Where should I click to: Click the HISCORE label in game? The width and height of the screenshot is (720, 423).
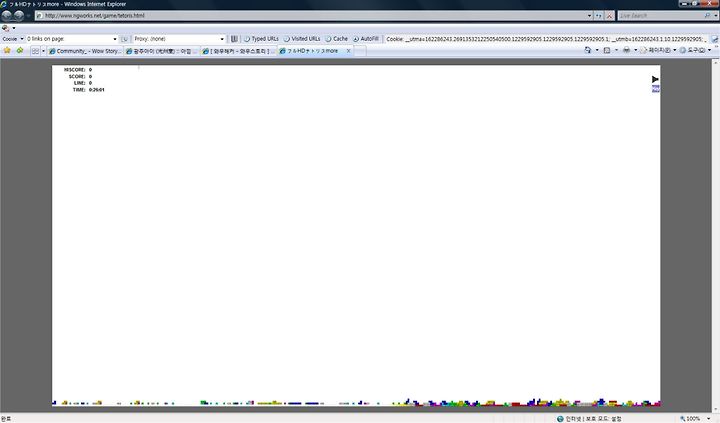[74, 70]
